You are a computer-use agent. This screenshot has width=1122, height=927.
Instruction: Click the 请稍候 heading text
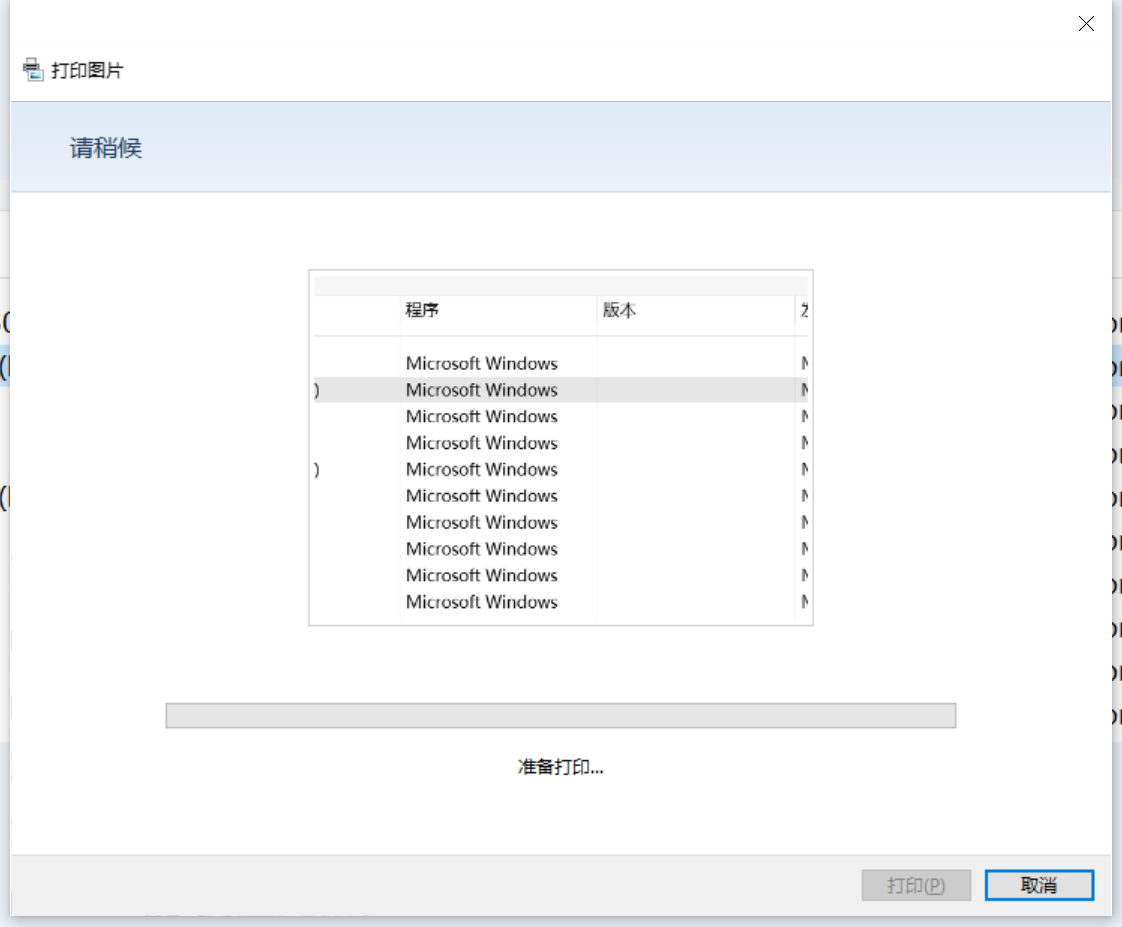tap(106, 148)
